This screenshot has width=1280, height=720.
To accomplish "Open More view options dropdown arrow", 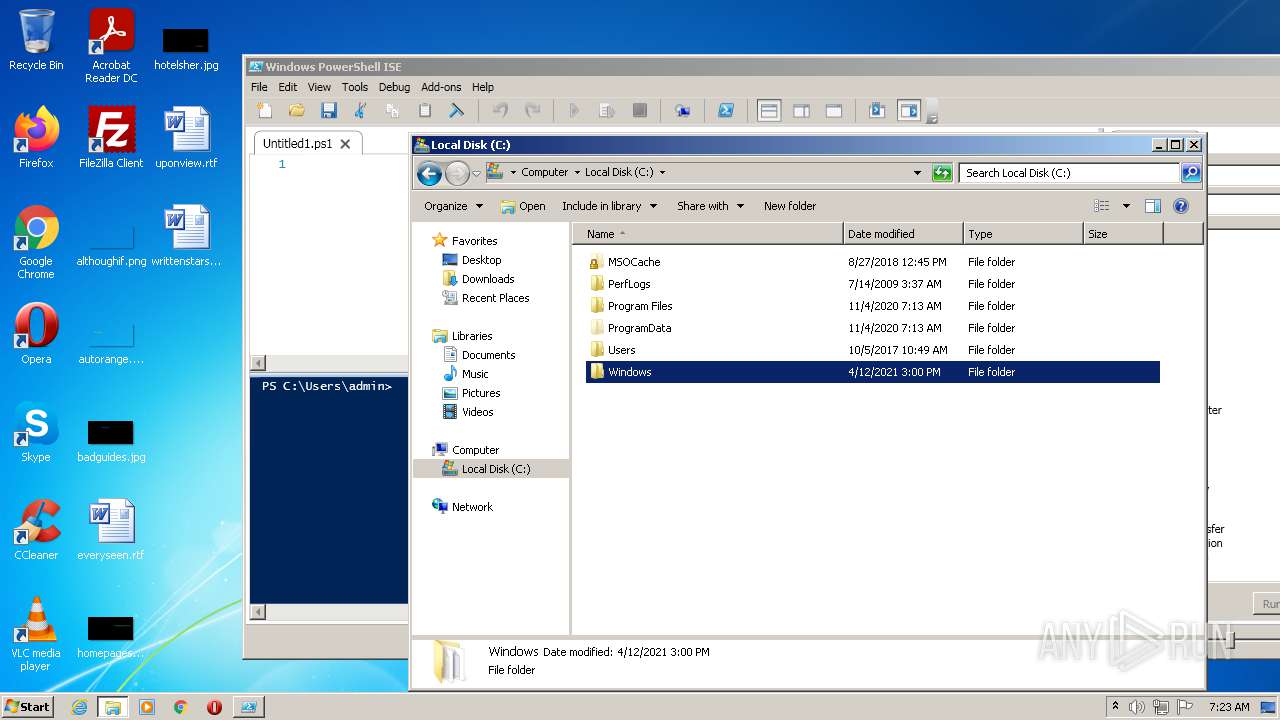I will pos(1126,206).
